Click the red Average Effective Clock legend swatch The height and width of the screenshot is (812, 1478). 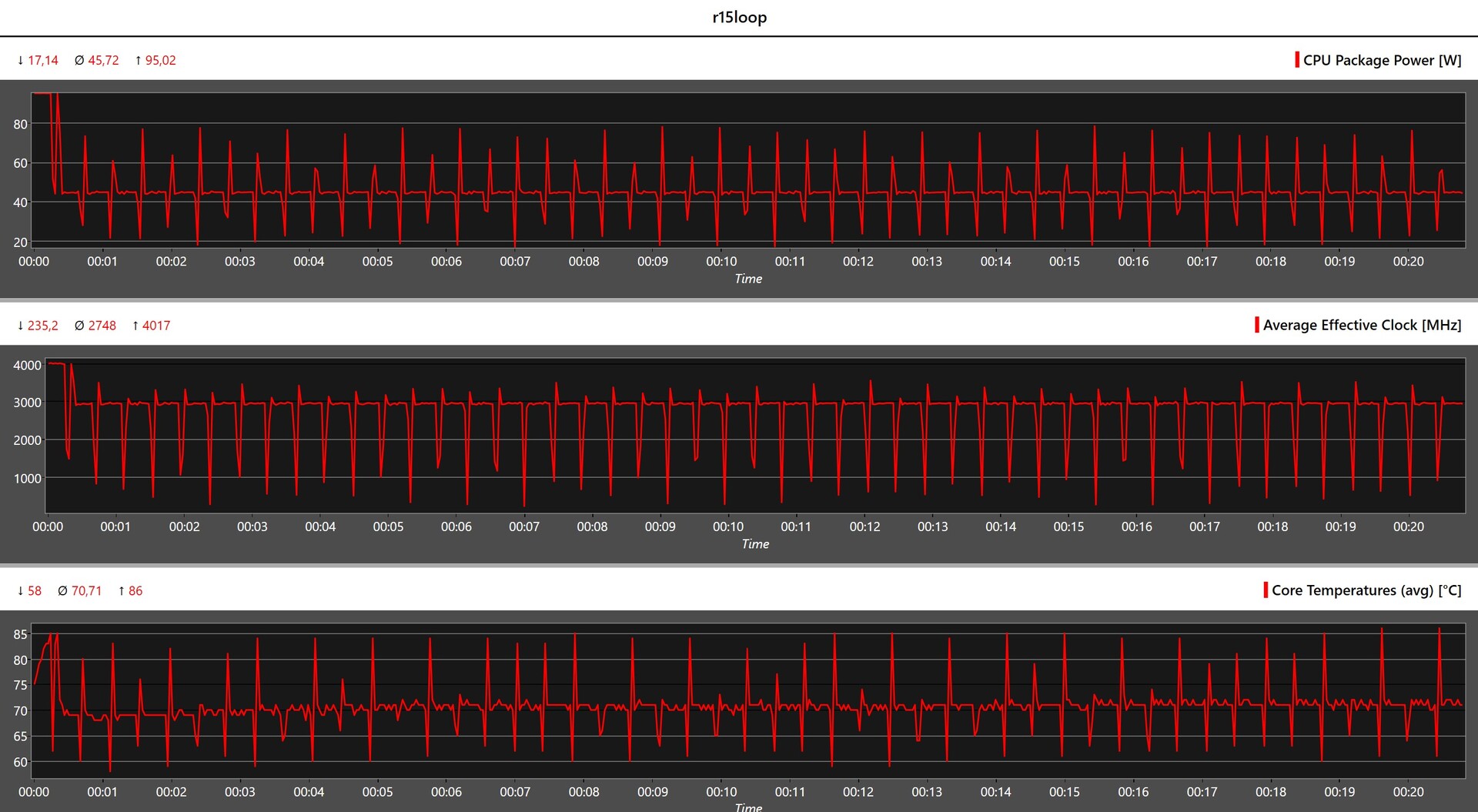coord(1257,325)
